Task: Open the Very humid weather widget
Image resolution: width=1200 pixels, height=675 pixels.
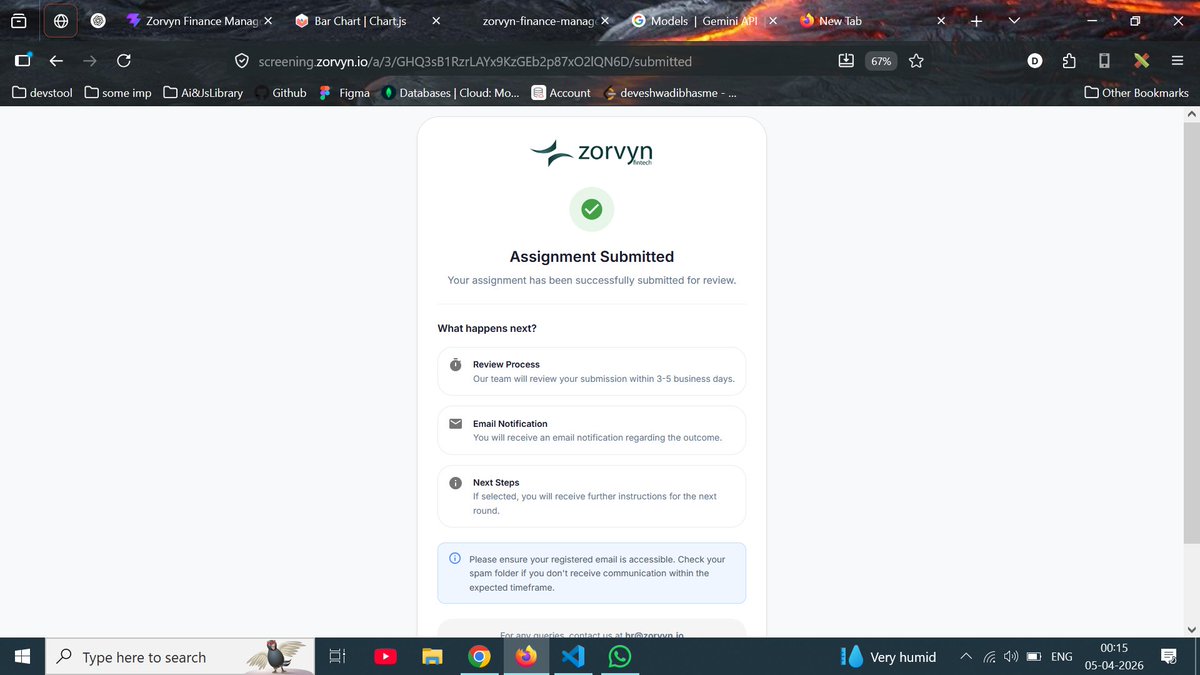Action: (889, 657)
